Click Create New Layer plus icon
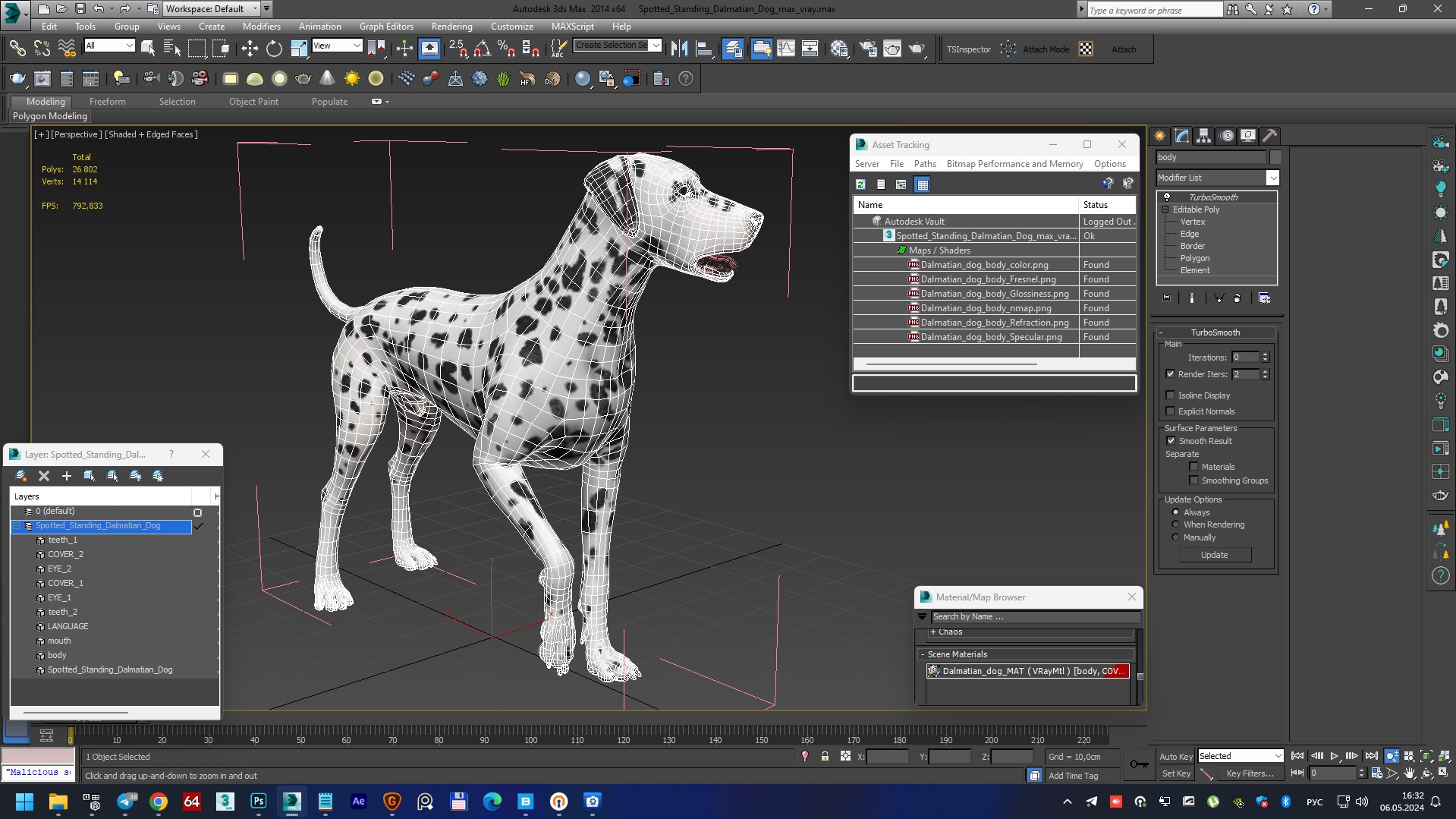 point(67,476)
